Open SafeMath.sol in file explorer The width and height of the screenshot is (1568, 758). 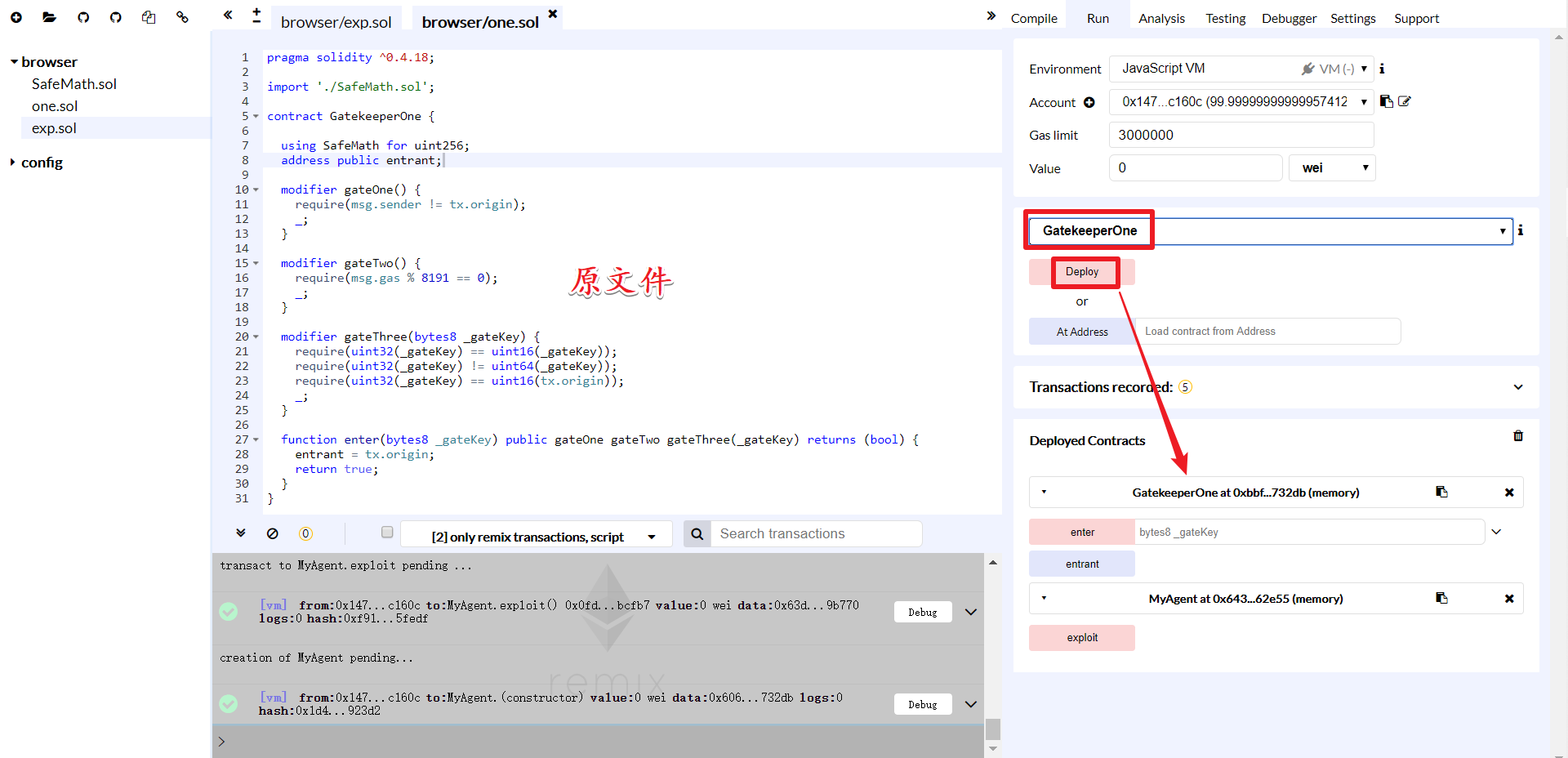[74, 84]
